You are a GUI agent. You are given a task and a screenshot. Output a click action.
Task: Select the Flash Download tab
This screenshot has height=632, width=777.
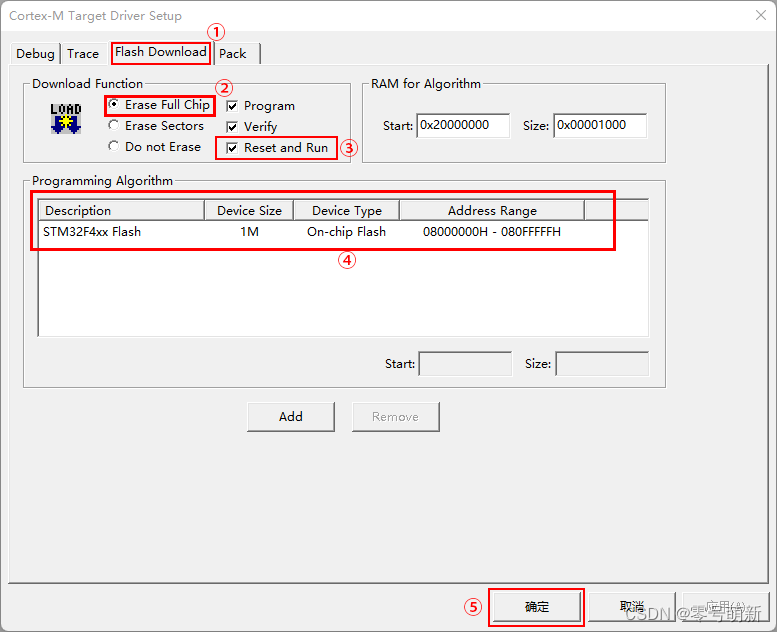click(x=160, y=52)
